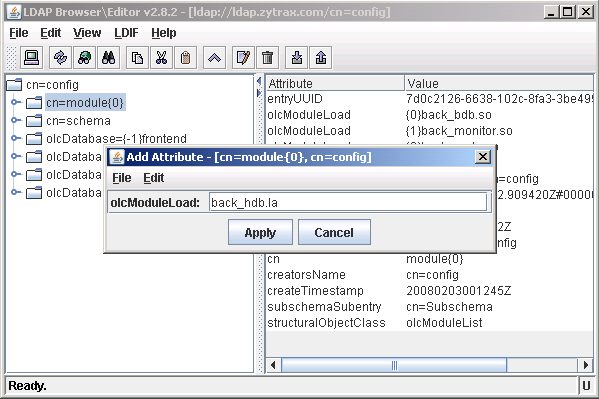Viewport: 599px width, 399px height.
Task: Open the dialog's Edit menu
Action: pyautogui.click(x=154, y=178)
